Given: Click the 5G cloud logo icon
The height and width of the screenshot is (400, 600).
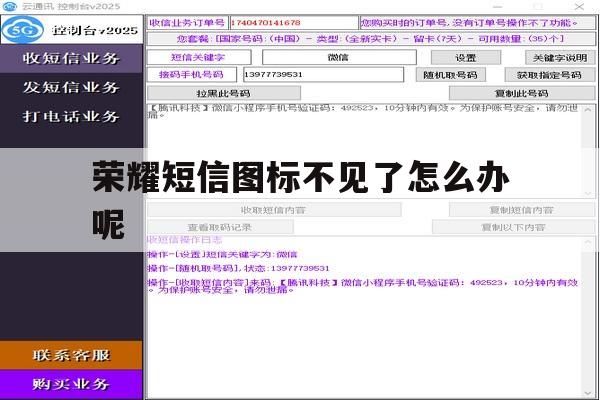Looking at the screenshot, I should pyautogui.click(x=22, y=30).
